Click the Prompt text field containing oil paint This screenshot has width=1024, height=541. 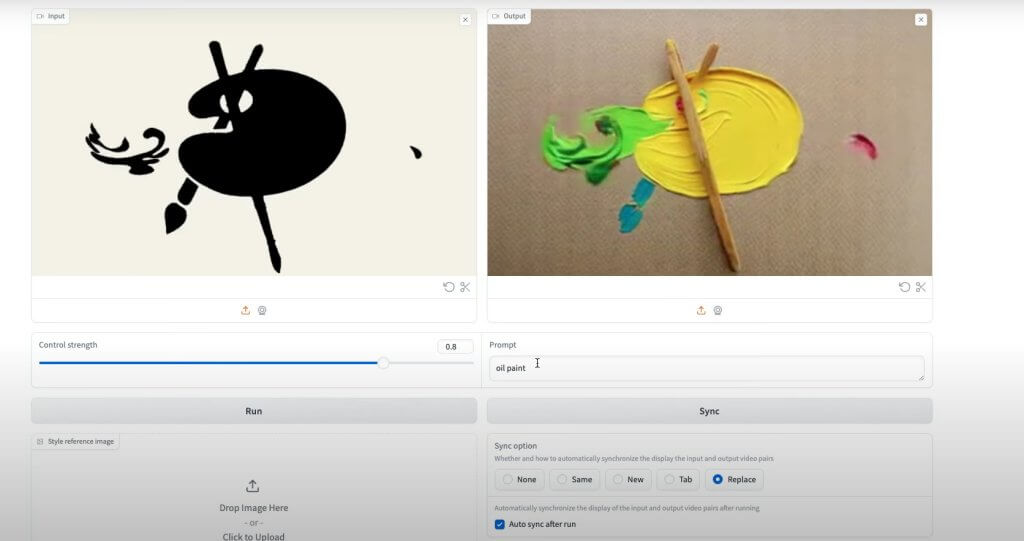point(706,368)
